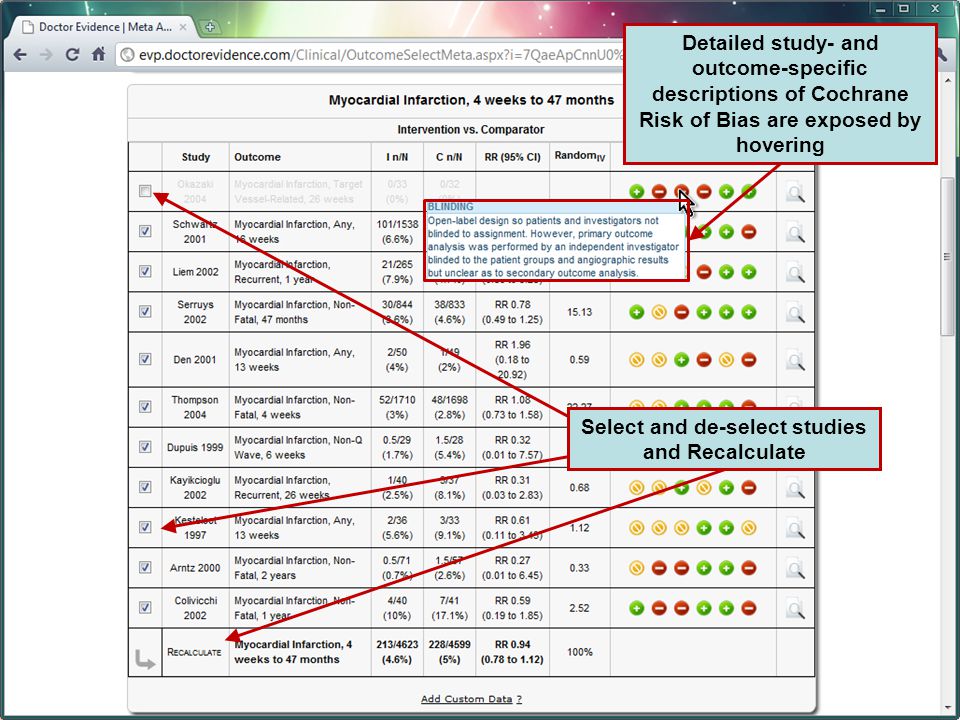
Task: Open the magnifier details icon for Den 2001
Action: (795, 361)
